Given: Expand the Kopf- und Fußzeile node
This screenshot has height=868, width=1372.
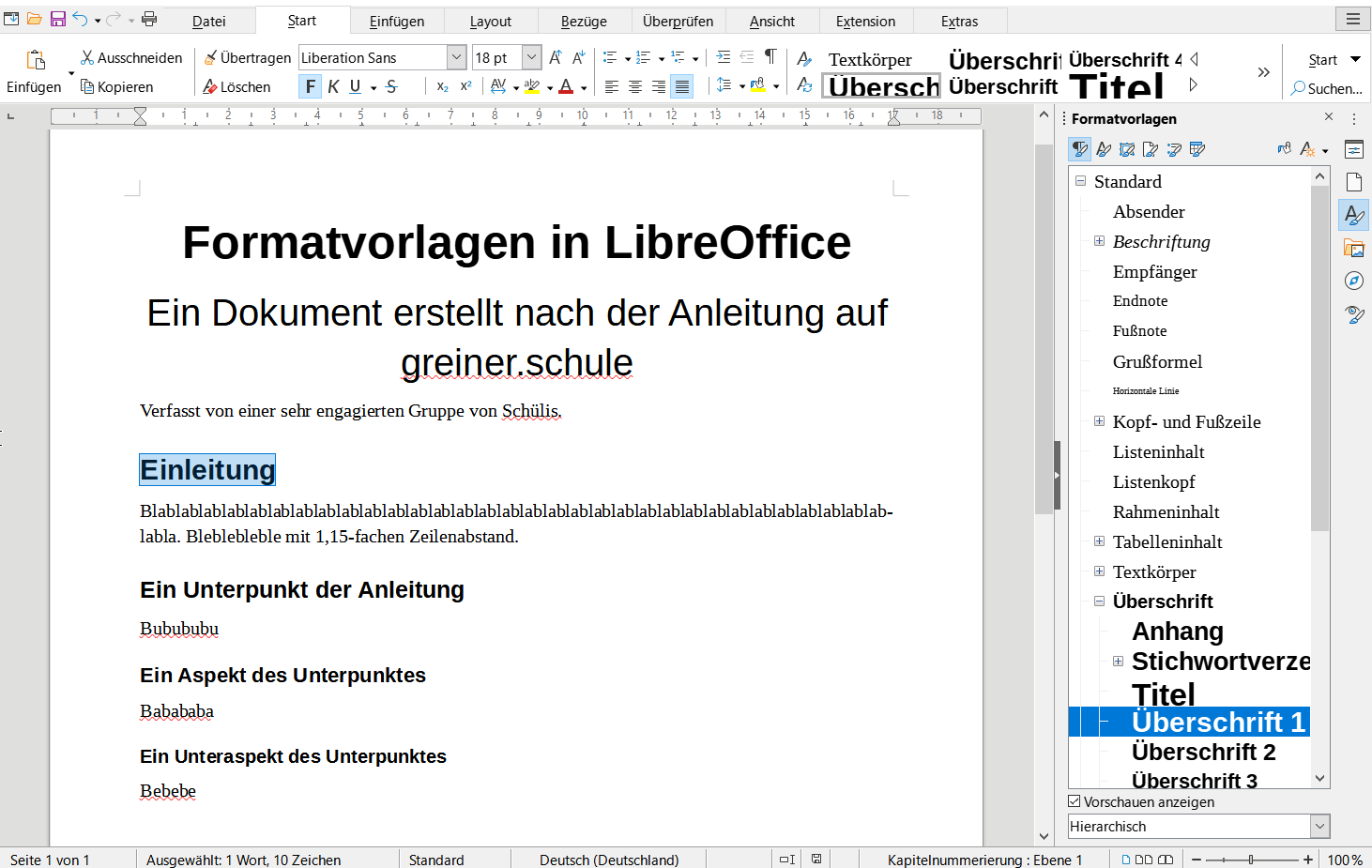Looking at the screenshot, I should click(1099, 421).
